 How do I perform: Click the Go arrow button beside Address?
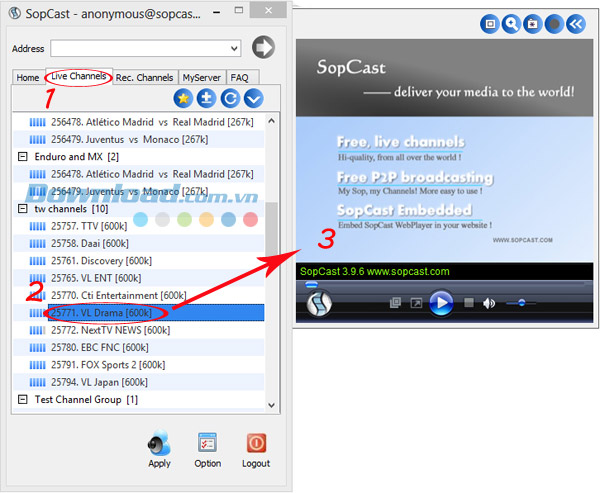263,47
